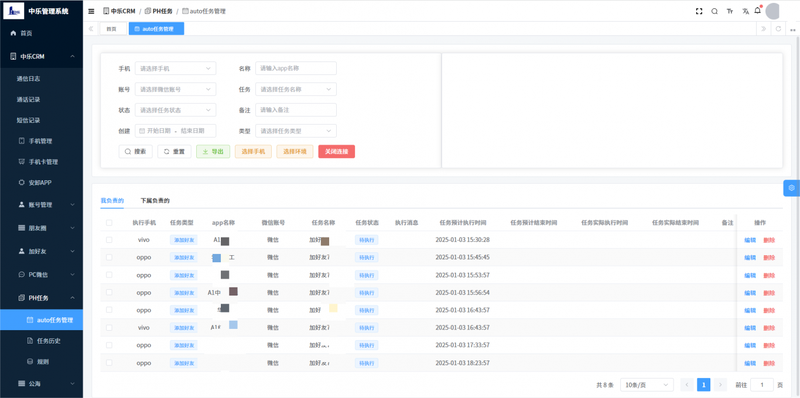Click the 重置 reset button
Viewport: 800px width, 398px height.
tap(174, 152)
